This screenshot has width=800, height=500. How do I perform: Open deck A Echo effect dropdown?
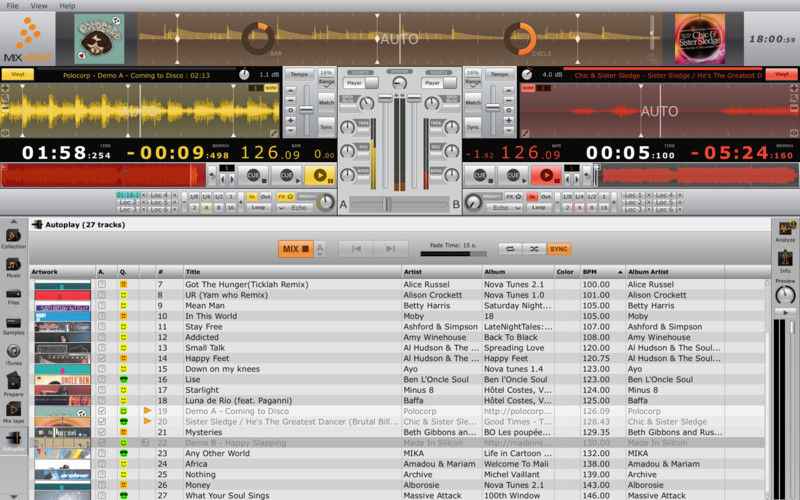point(295,208)
